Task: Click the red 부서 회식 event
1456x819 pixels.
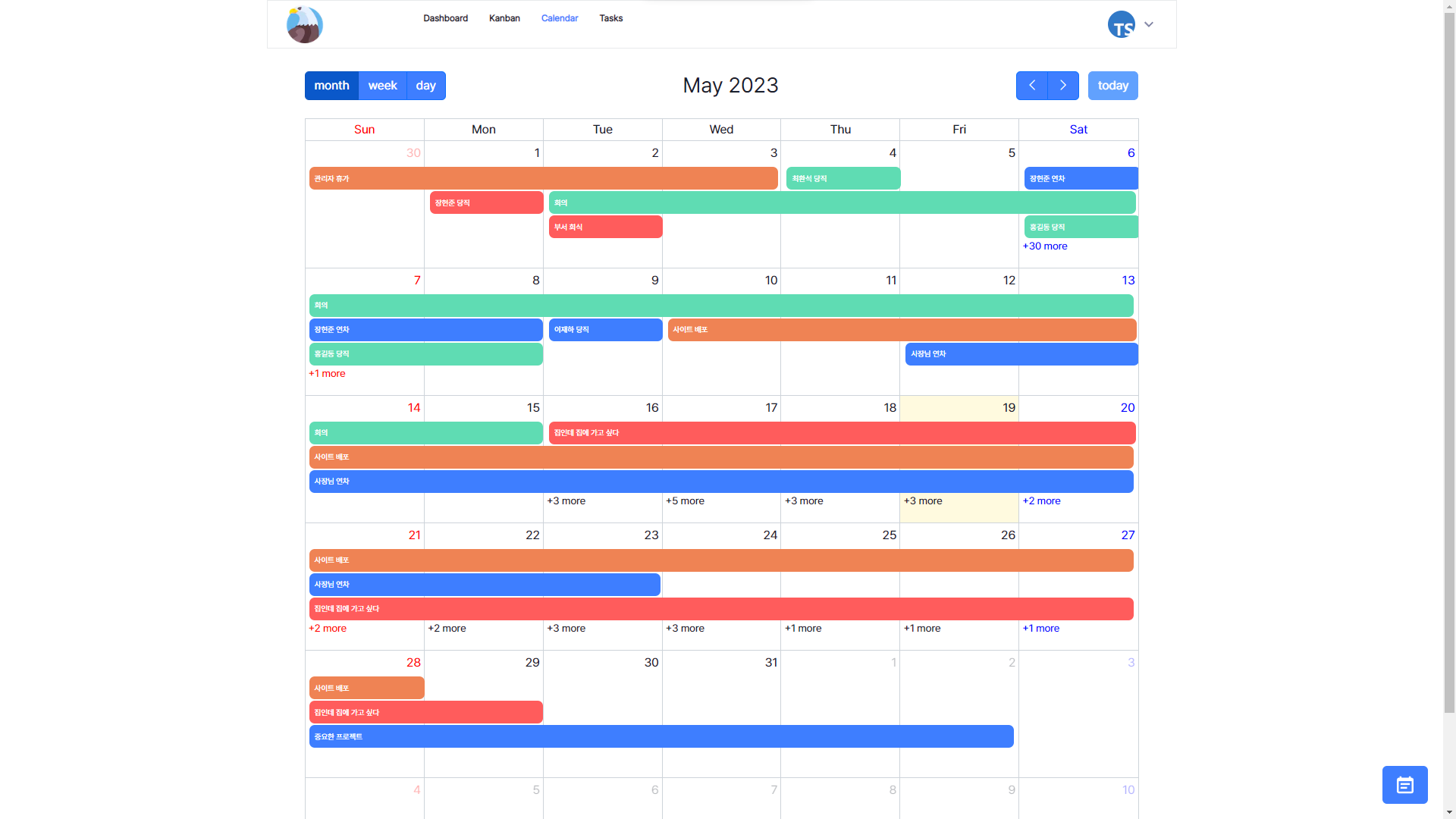Action: click(605, 227)
